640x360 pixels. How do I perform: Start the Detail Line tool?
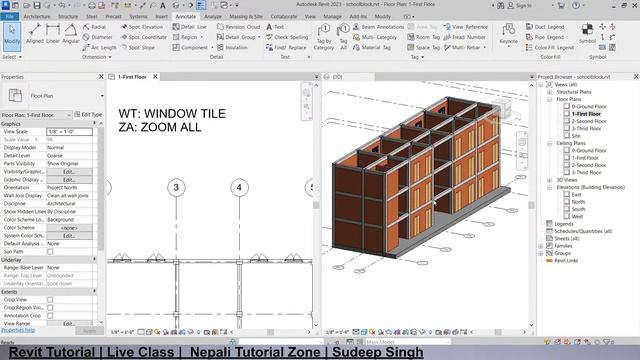189,27
